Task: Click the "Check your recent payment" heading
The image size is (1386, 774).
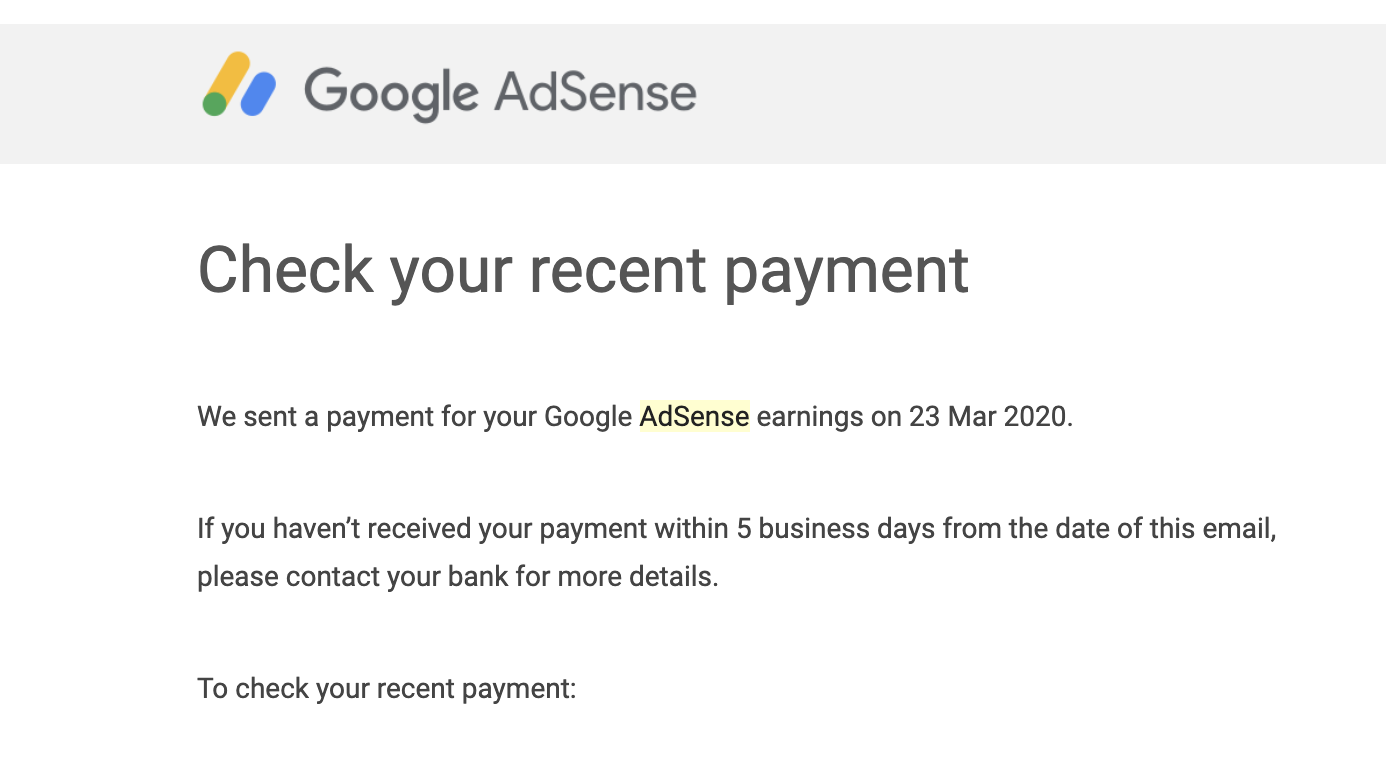Action: (583, 270)
